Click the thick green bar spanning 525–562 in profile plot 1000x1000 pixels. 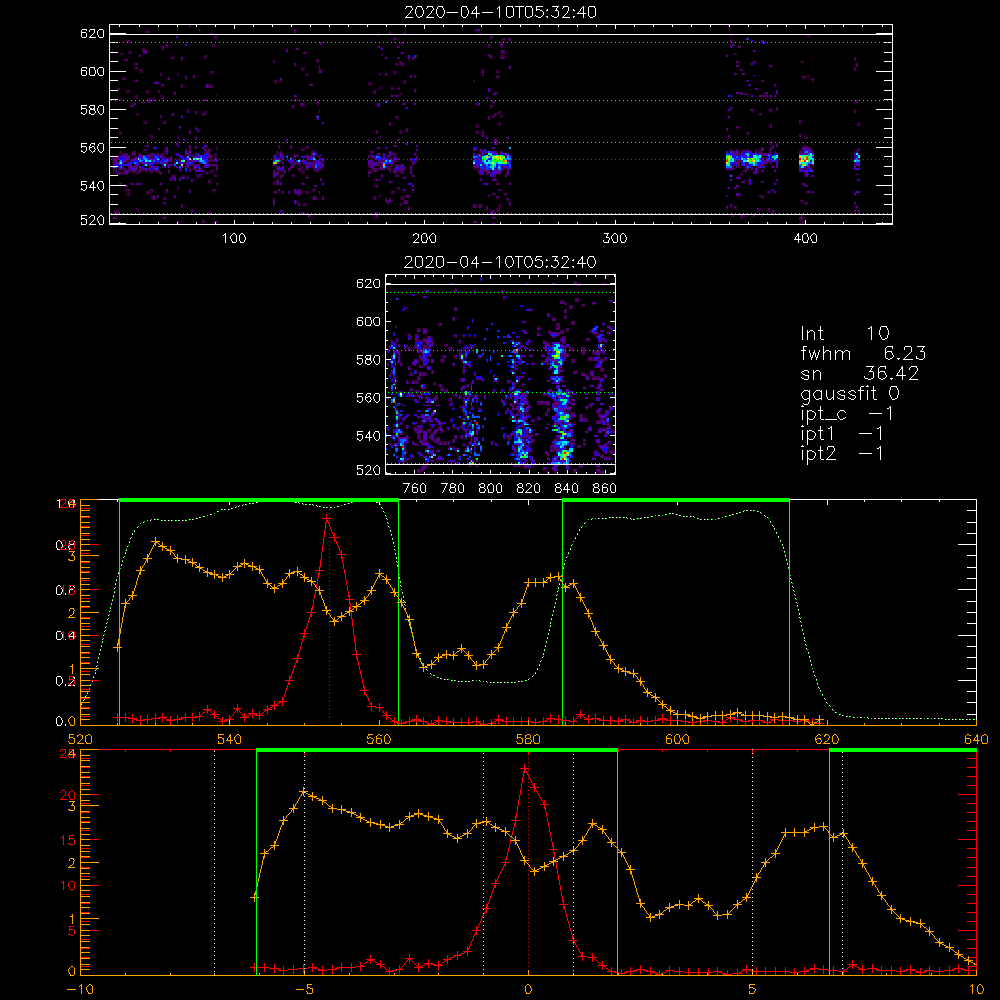coord(259,500)
